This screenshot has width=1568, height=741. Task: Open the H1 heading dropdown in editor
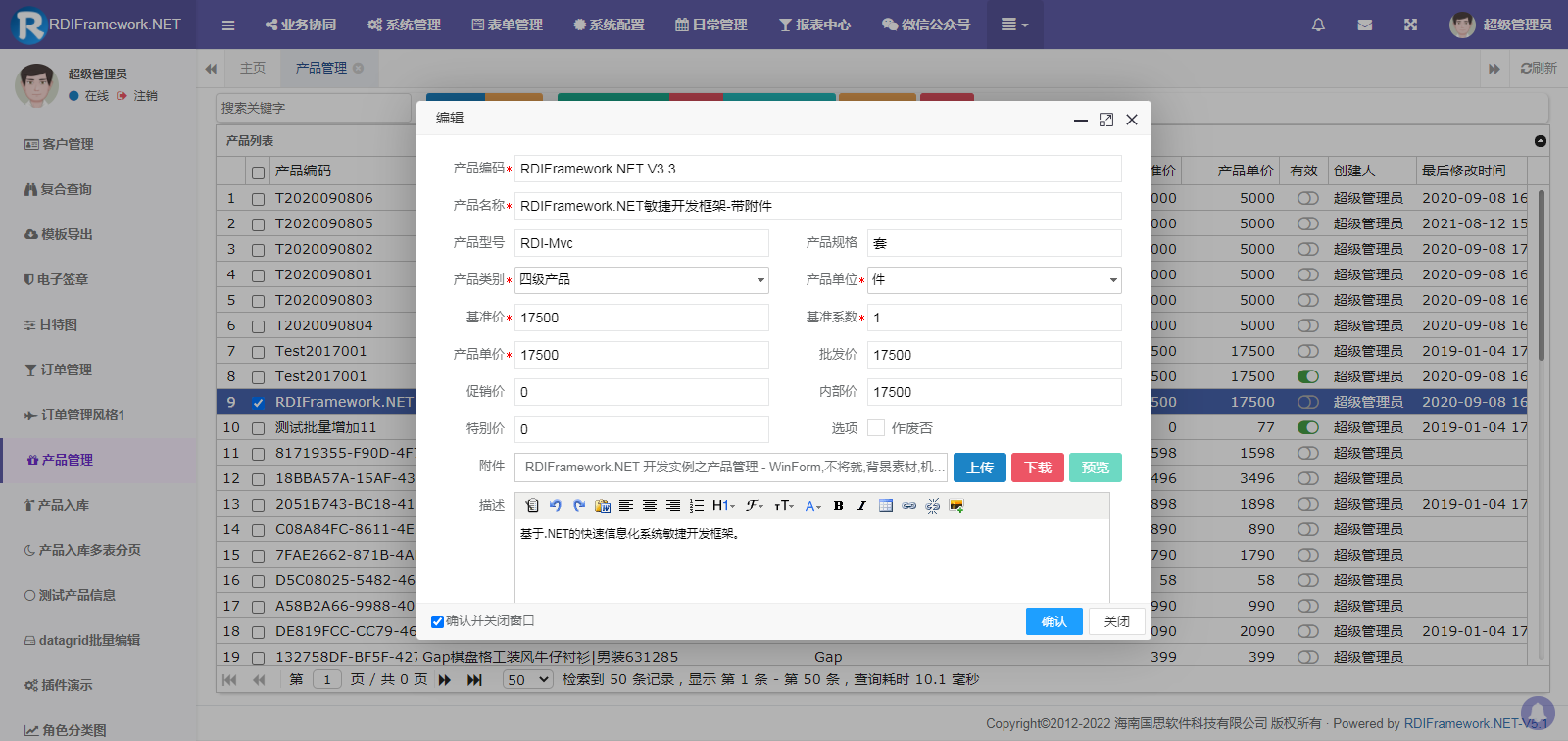point(723,506)
